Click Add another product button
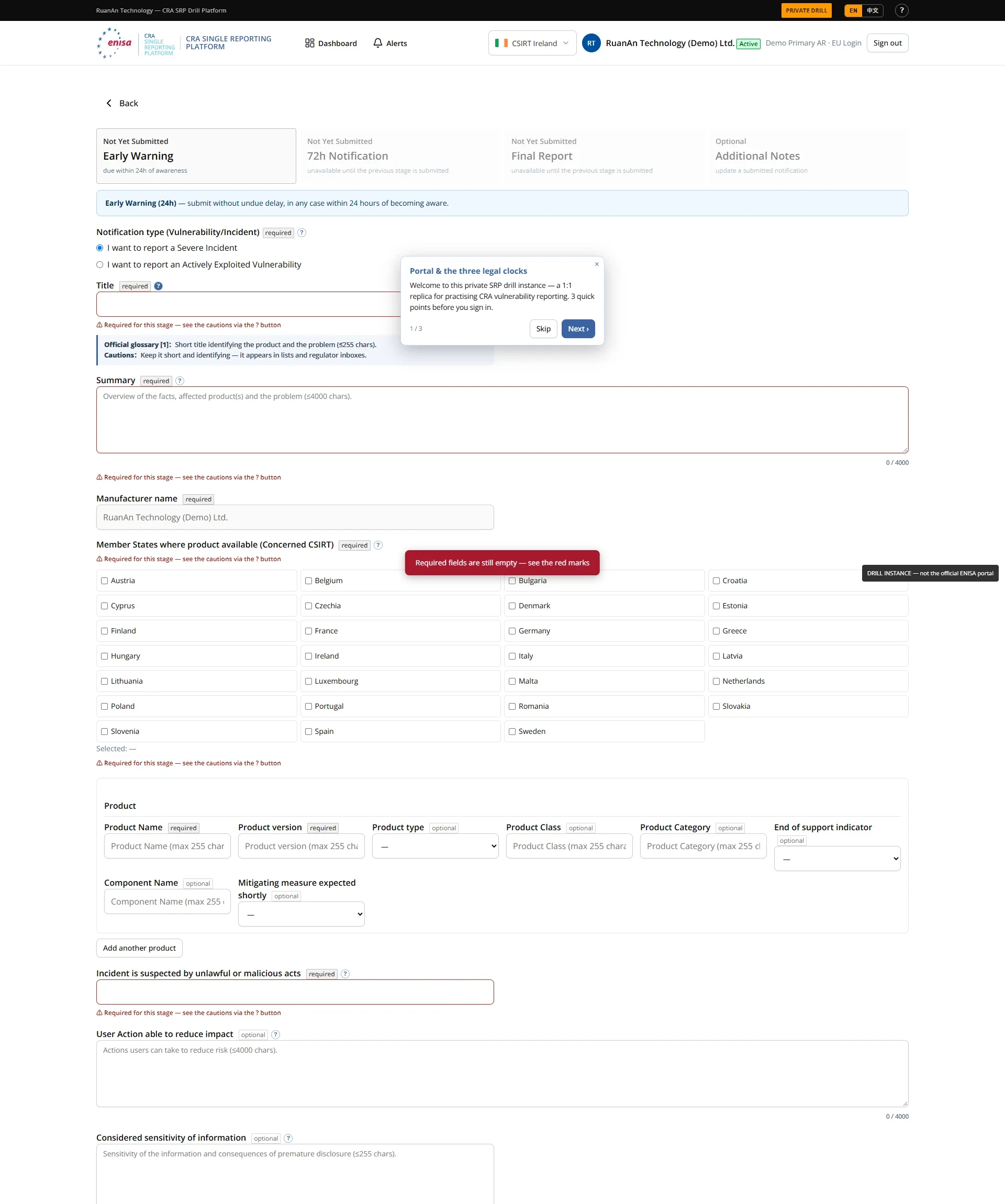Viewport: 1005px width, 1204px height. (139, 949)
